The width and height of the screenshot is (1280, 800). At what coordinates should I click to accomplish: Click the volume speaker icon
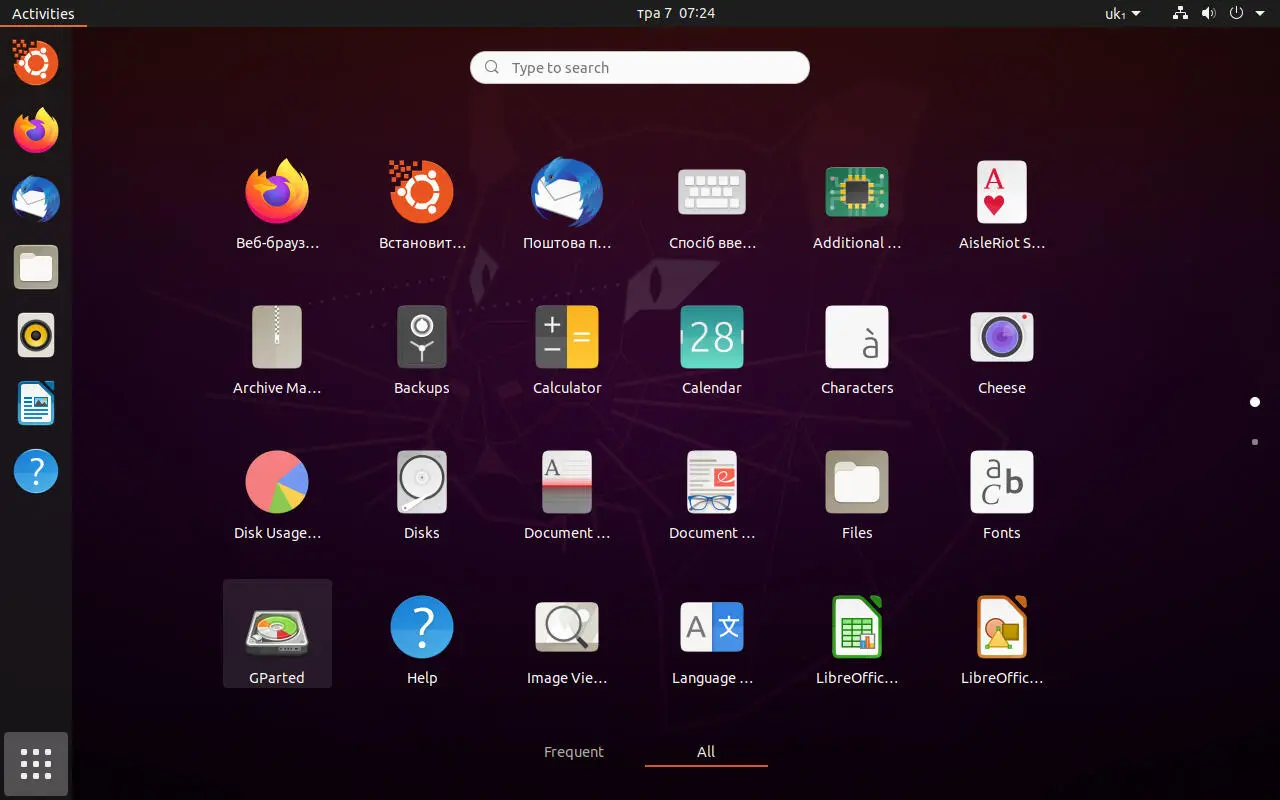[x=1208, y=13]
